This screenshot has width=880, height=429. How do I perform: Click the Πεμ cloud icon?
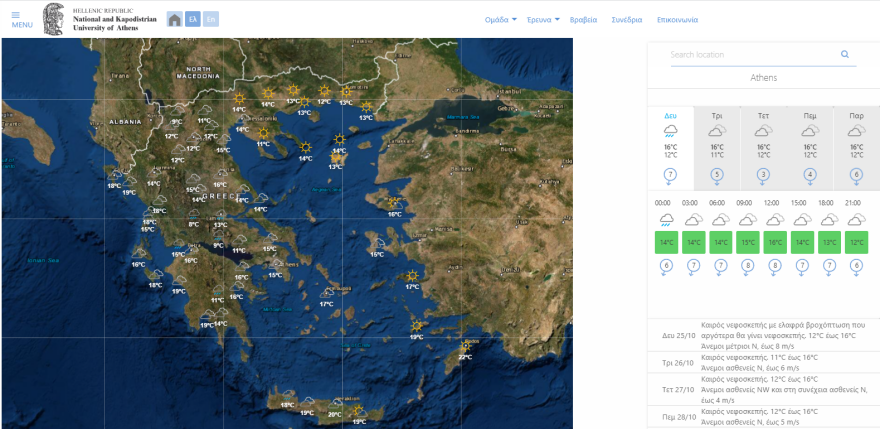tap(810, 131)
